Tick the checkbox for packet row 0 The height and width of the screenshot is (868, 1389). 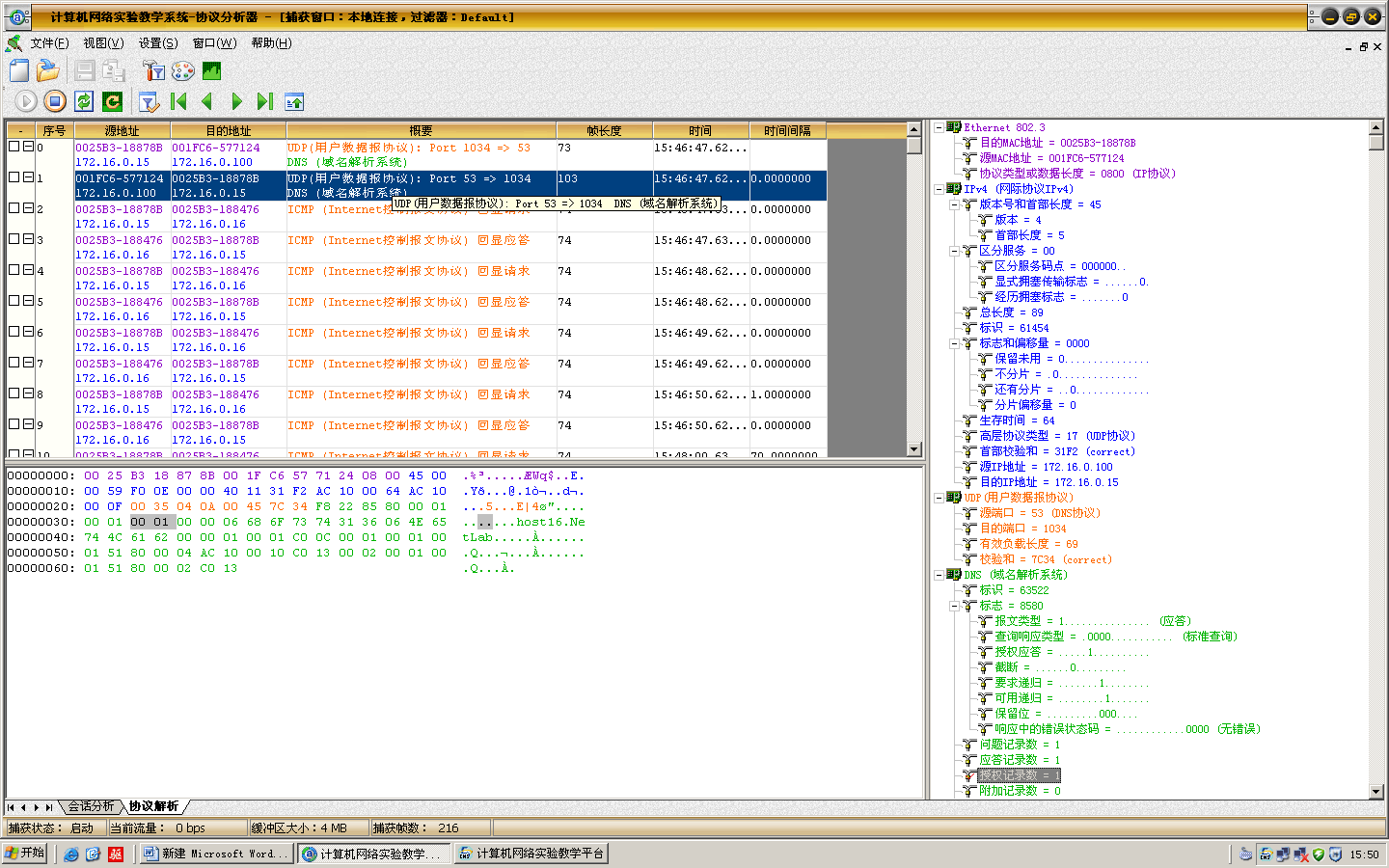pyautogui.click(x=14, y=147)
